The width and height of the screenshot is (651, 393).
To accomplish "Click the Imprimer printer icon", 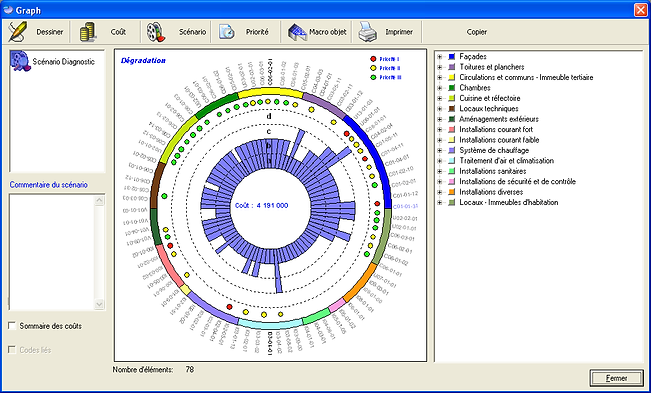I will 367,32.
